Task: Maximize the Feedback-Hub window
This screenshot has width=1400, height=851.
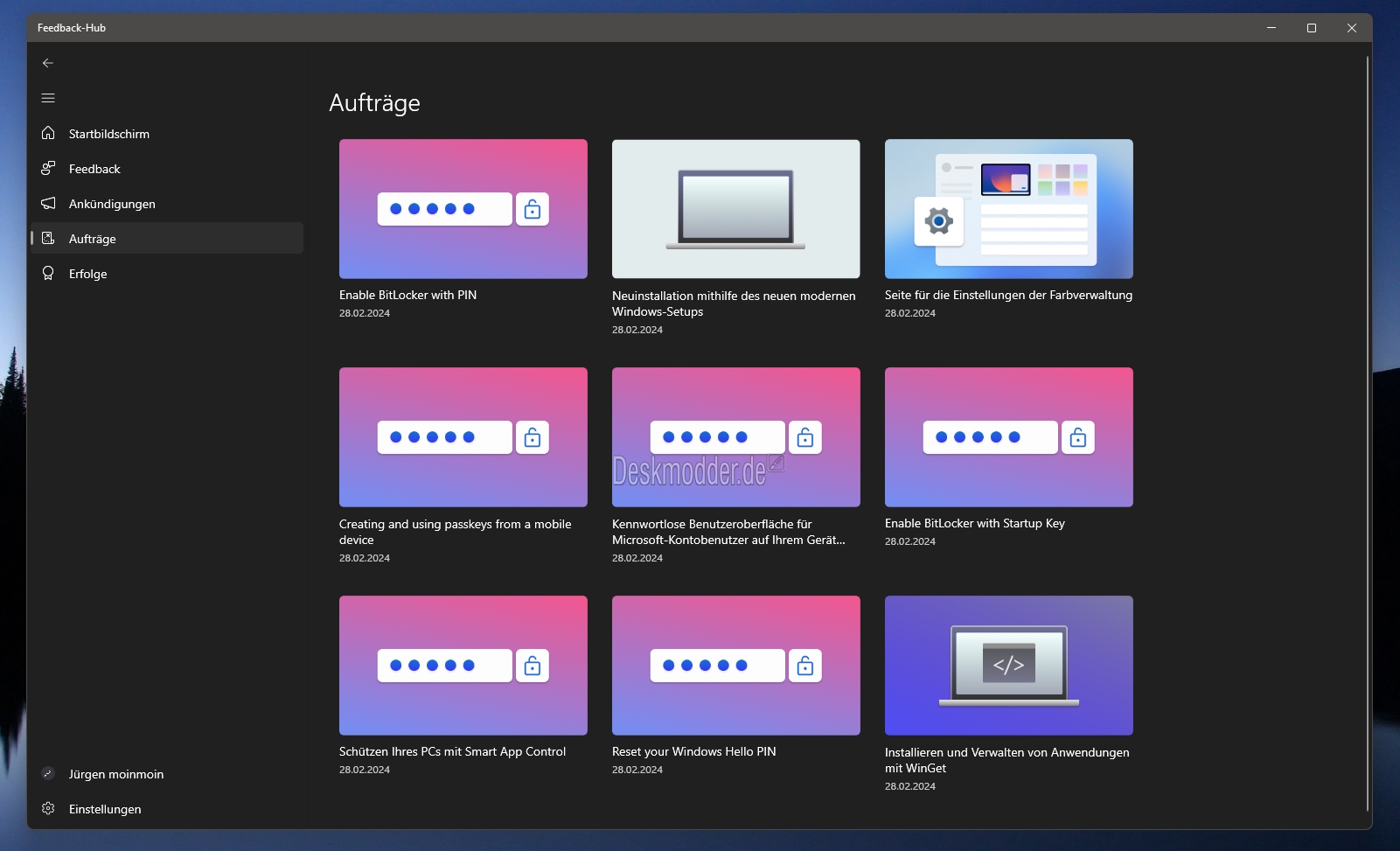Action: [x=1312, y=28]
